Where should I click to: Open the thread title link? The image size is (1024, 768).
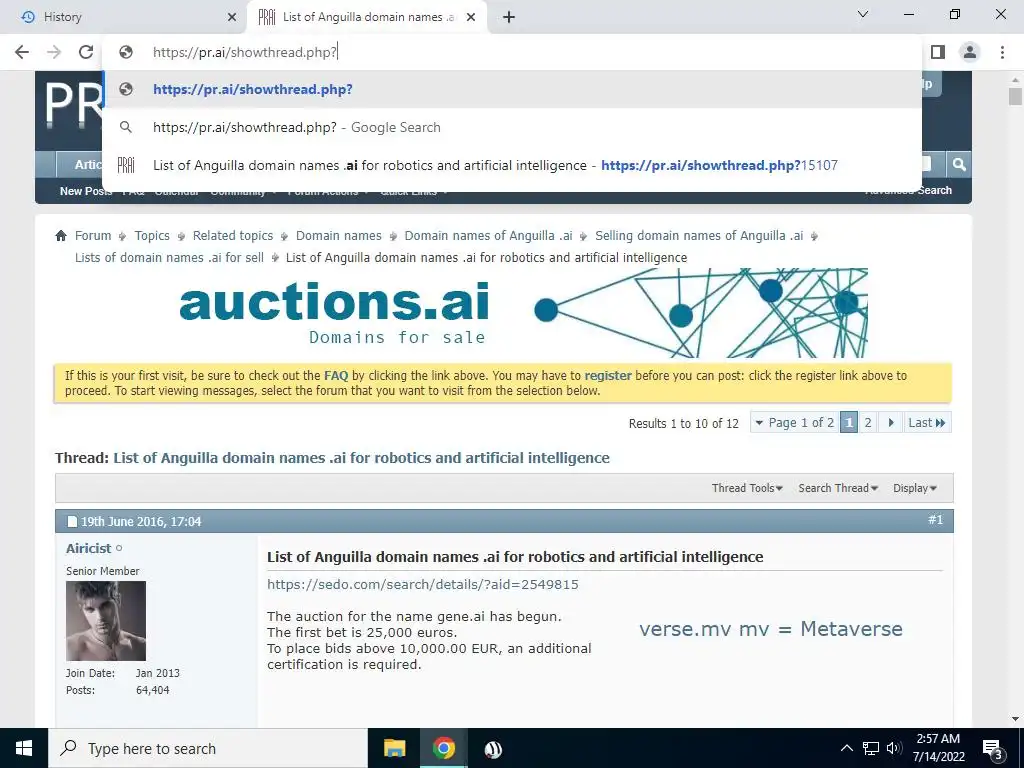[x=361, y=458]
